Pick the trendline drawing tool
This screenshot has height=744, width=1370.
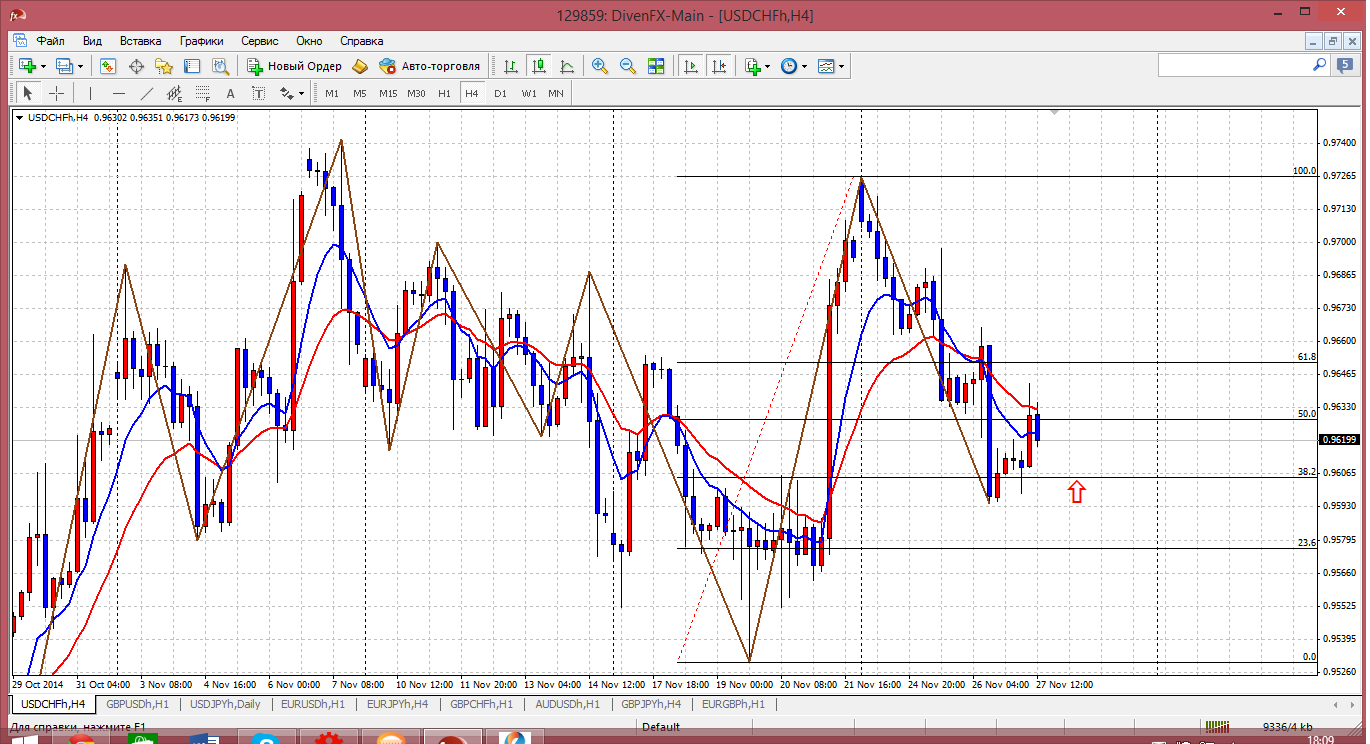click(147, 93)
